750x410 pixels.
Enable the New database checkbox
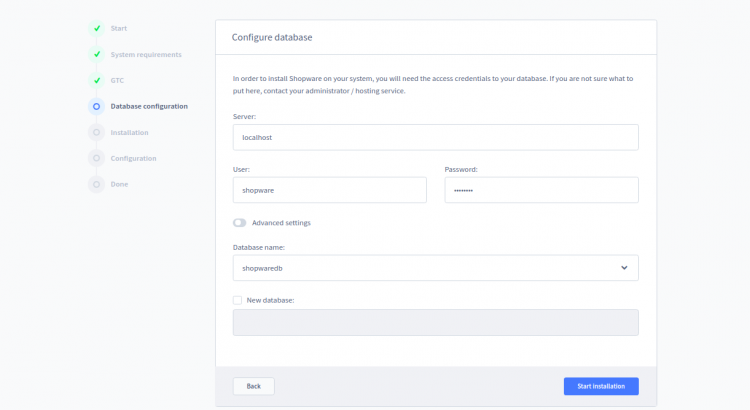coord(237,300)
